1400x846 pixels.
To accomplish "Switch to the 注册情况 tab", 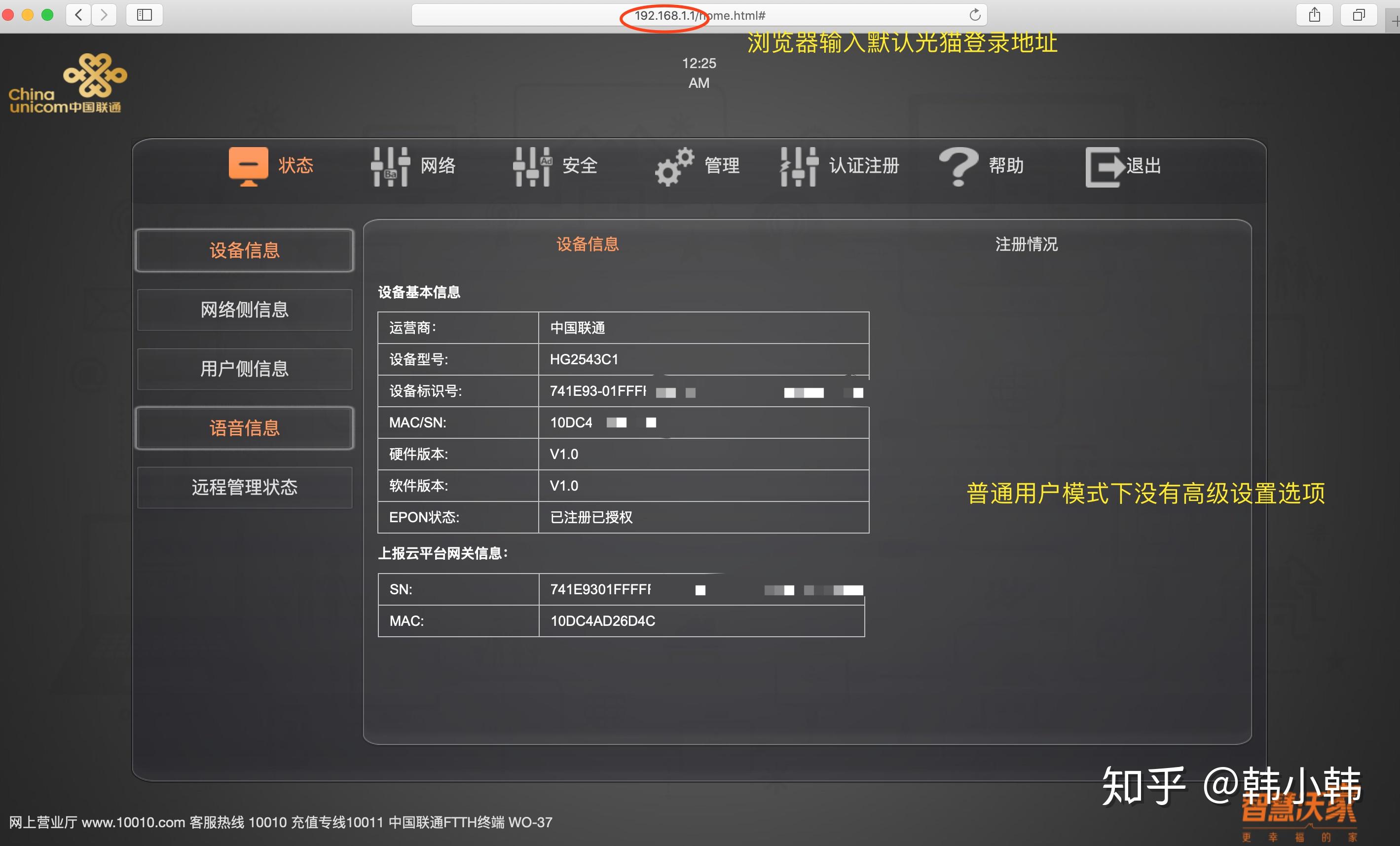I will pyautogui.click(x=1026, y=244).
